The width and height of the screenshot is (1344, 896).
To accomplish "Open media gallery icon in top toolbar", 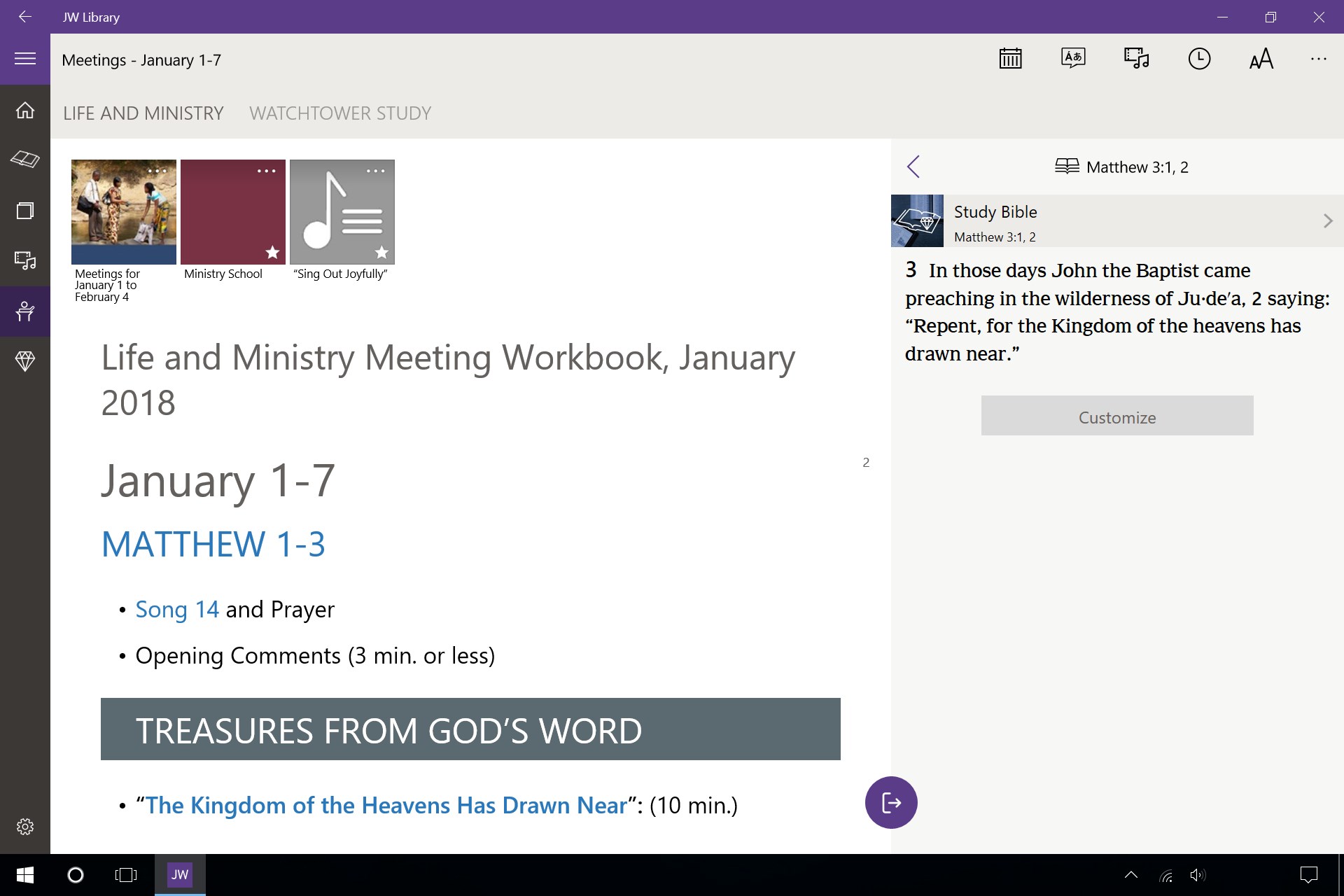I will tap(1136, 59).
